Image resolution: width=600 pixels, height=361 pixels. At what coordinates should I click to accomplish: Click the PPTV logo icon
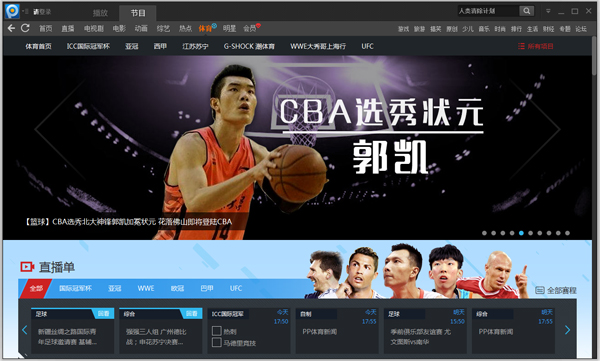tap(12, 11)
